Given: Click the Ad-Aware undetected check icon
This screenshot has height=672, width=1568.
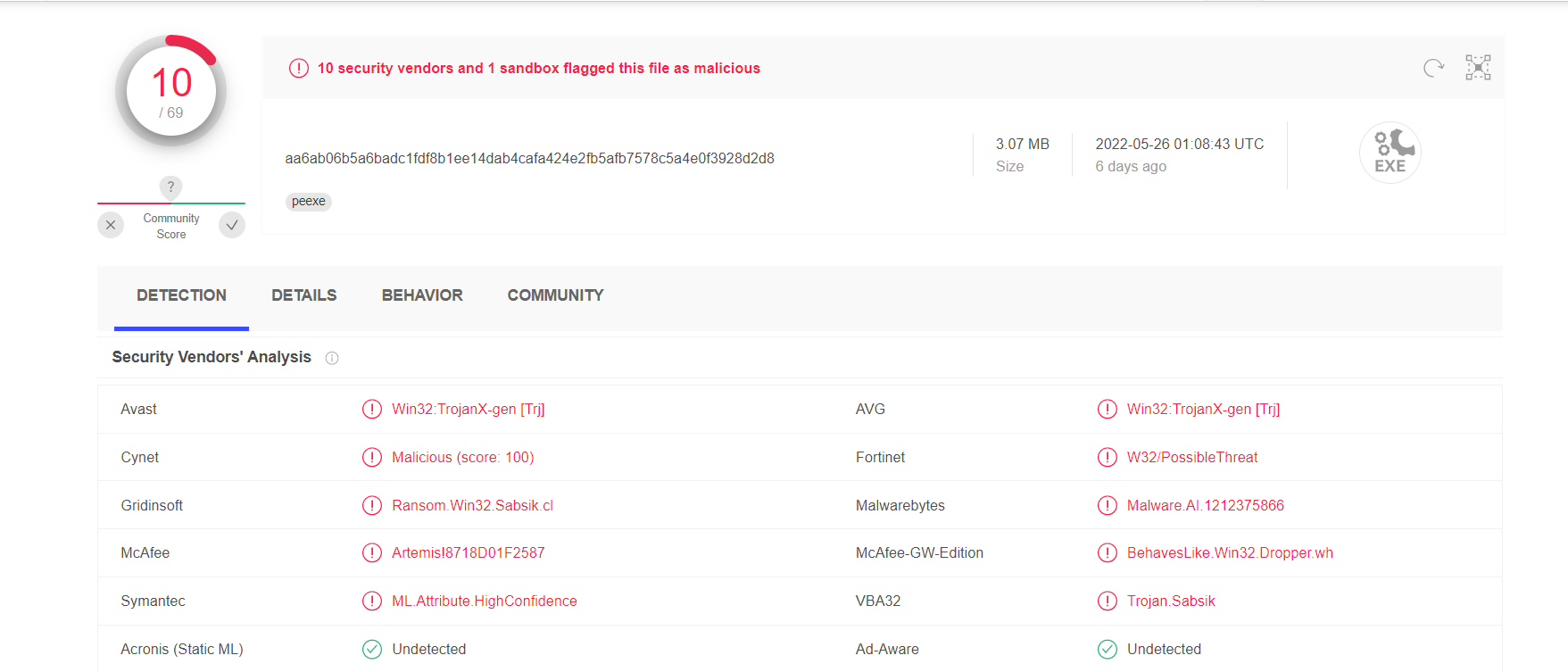Looking at the screenshot, I should [1108, 649].
